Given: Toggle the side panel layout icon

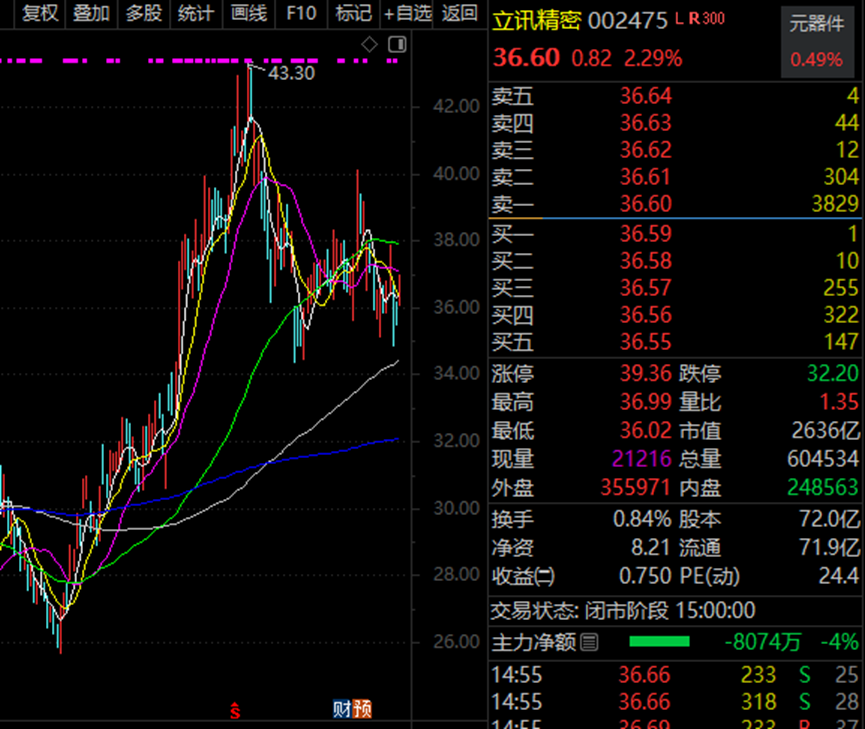Looking at the screenshot, I should pyautogui.click(x=397, y=44).
